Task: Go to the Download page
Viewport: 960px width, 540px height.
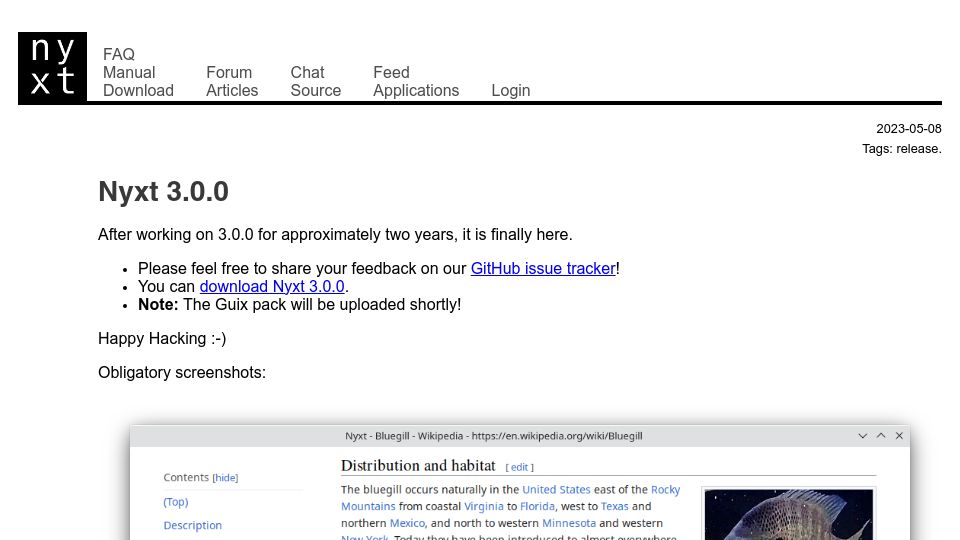Action: 138,91
